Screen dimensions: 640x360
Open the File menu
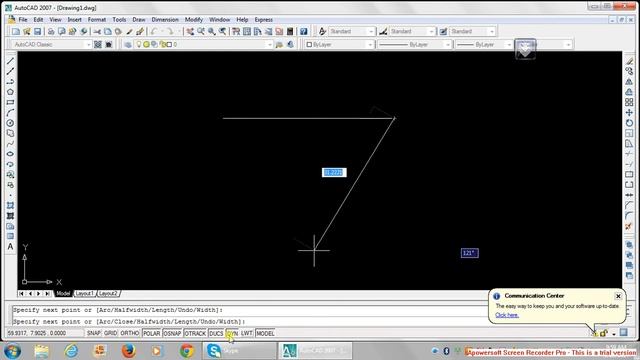[x=23, y=20]
